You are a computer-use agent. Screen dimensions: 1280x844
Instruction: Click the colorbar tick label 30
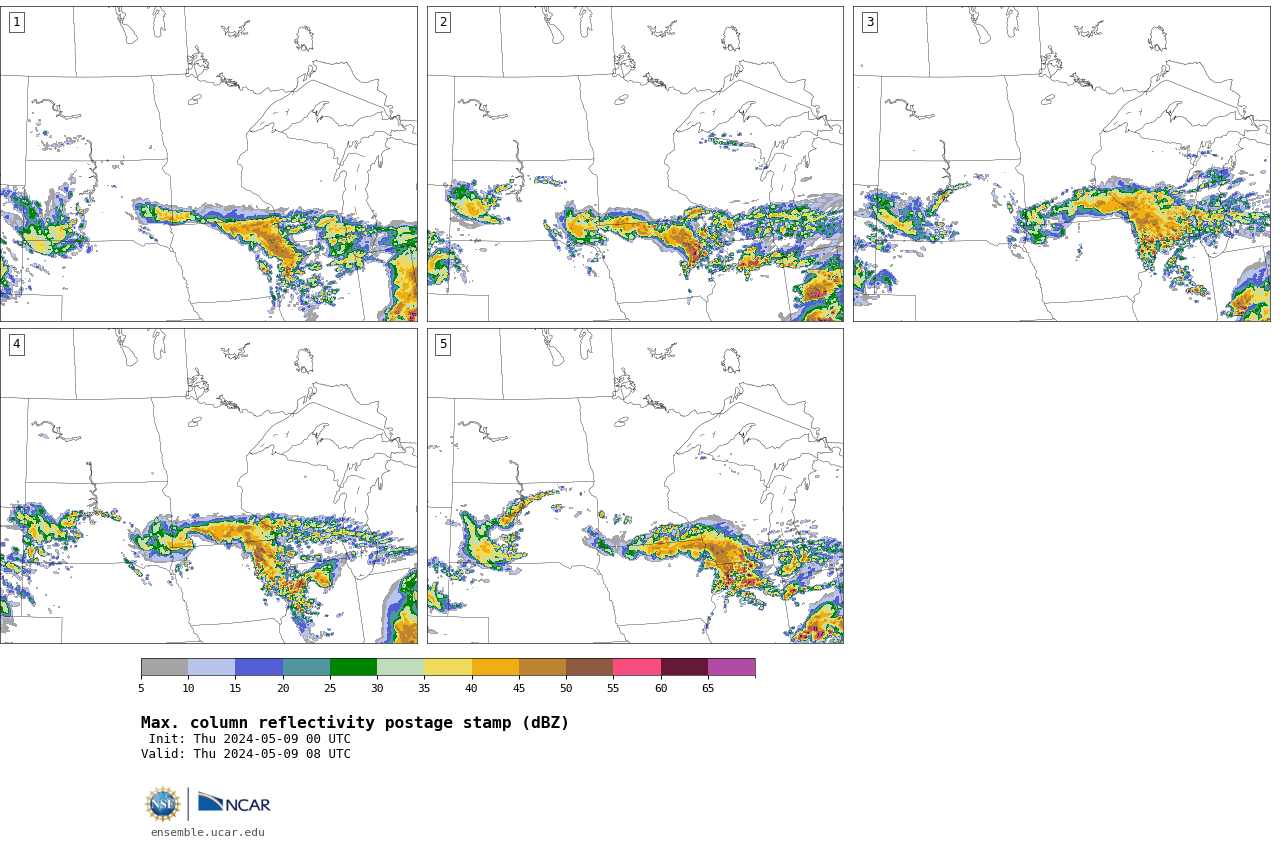point(377,688)
